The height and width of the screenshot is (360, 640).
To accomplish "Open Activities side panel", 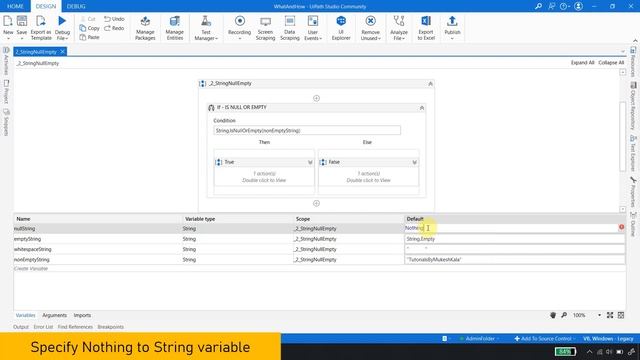I will [6, 61].
